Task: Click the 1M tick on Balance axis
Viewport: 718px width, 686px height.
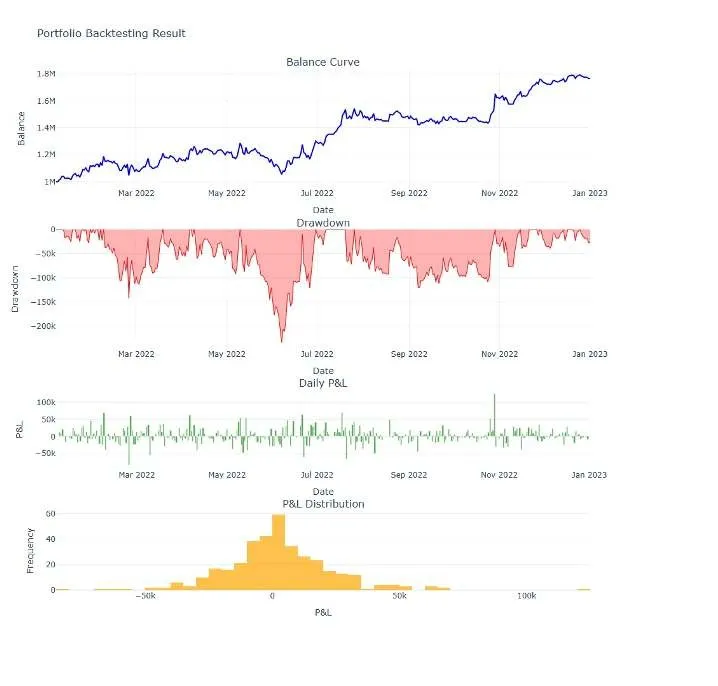Action: pos(49,182)
